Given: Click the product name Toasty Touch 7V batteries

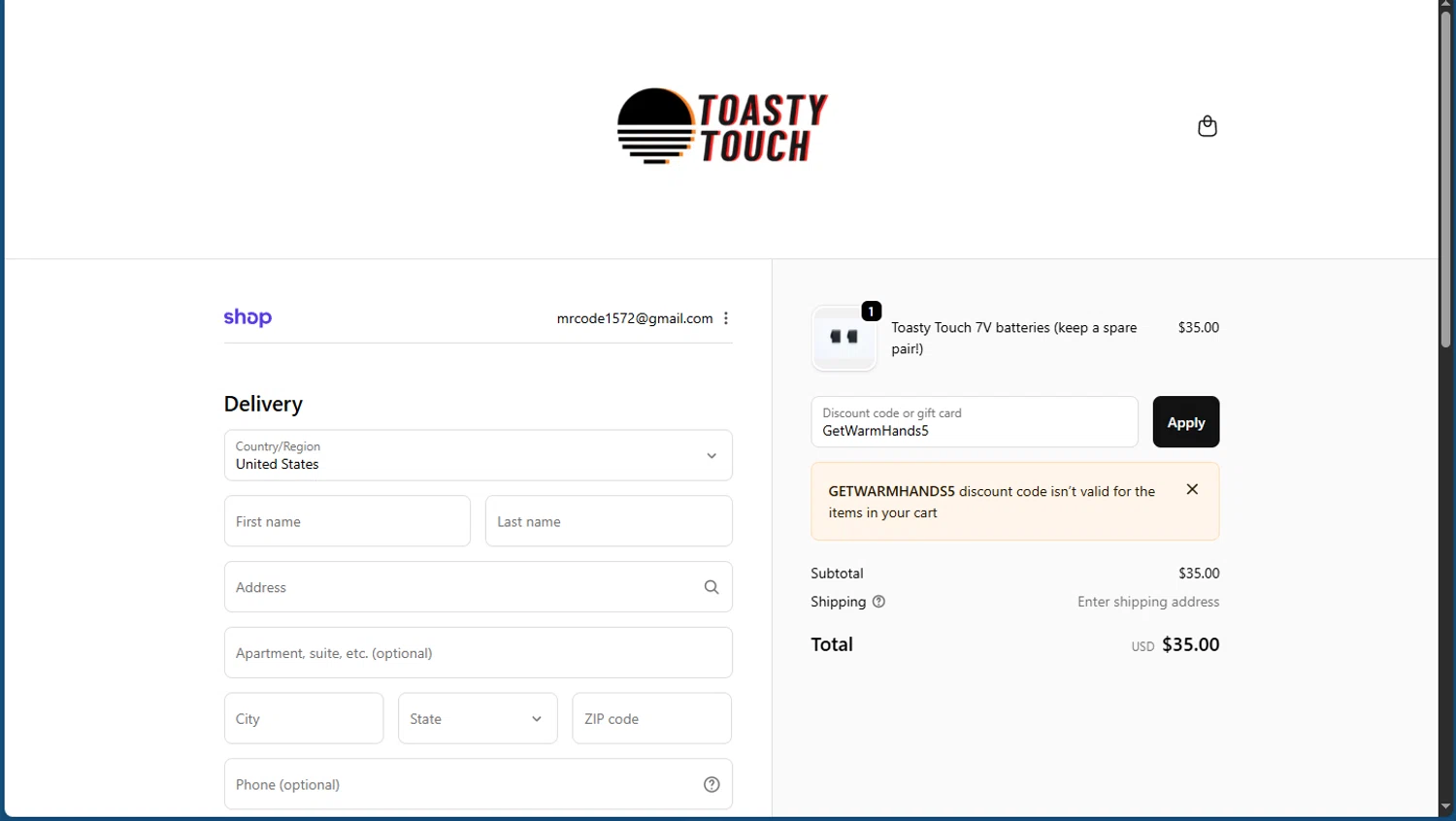Looking at the screenshot, I should click(1014, 338).
